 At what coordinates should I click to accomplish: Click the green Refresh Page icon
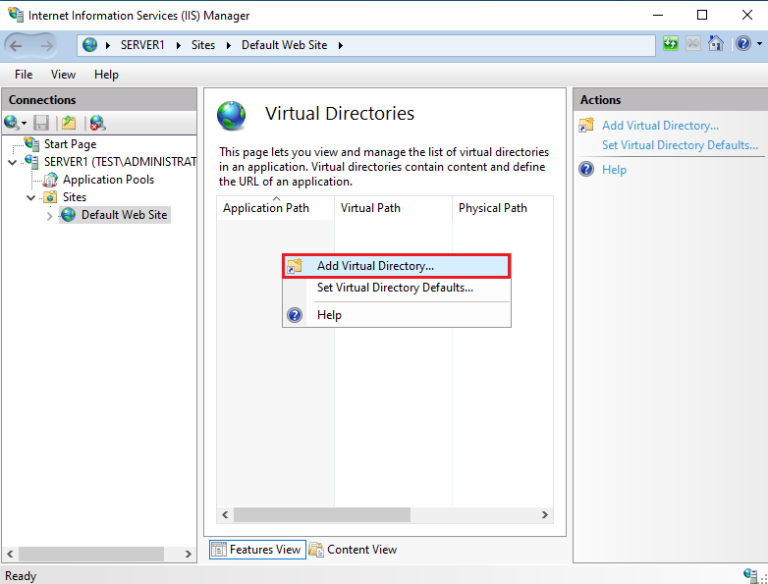[x=670, y=45]
